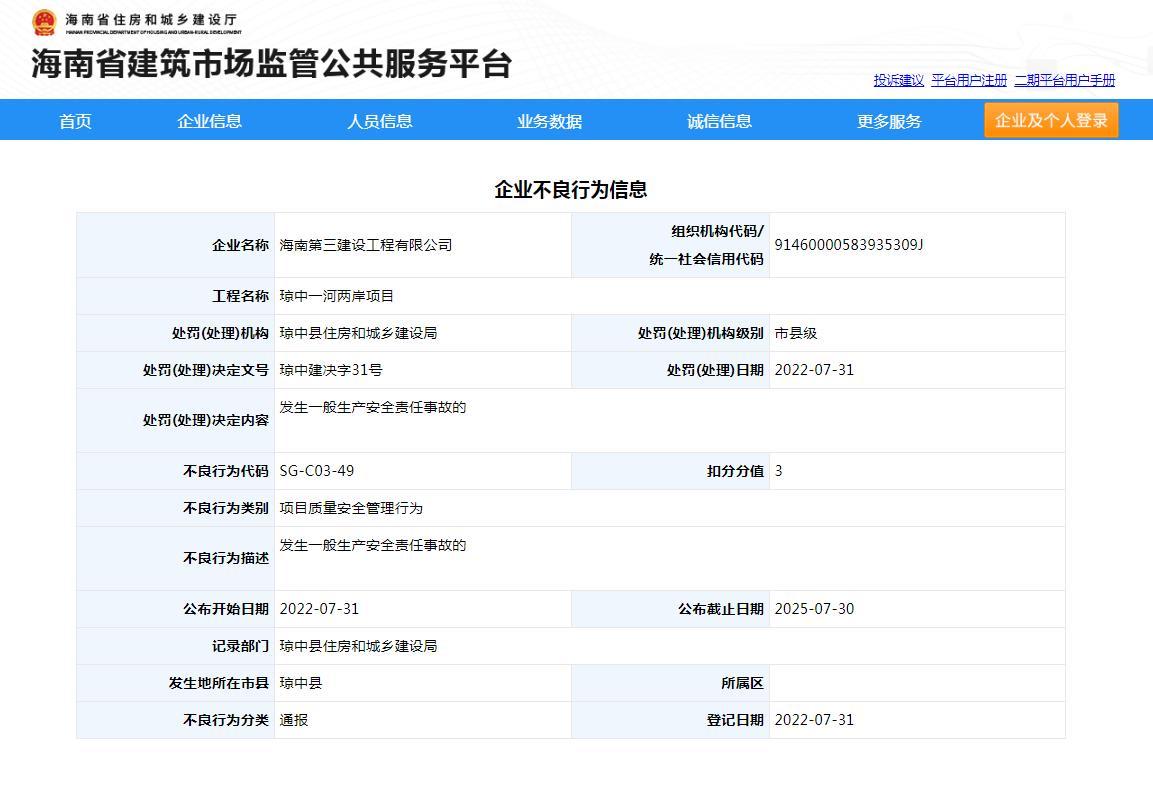
Task: Click the 市县级 level value
Action: tap(796, 333)
